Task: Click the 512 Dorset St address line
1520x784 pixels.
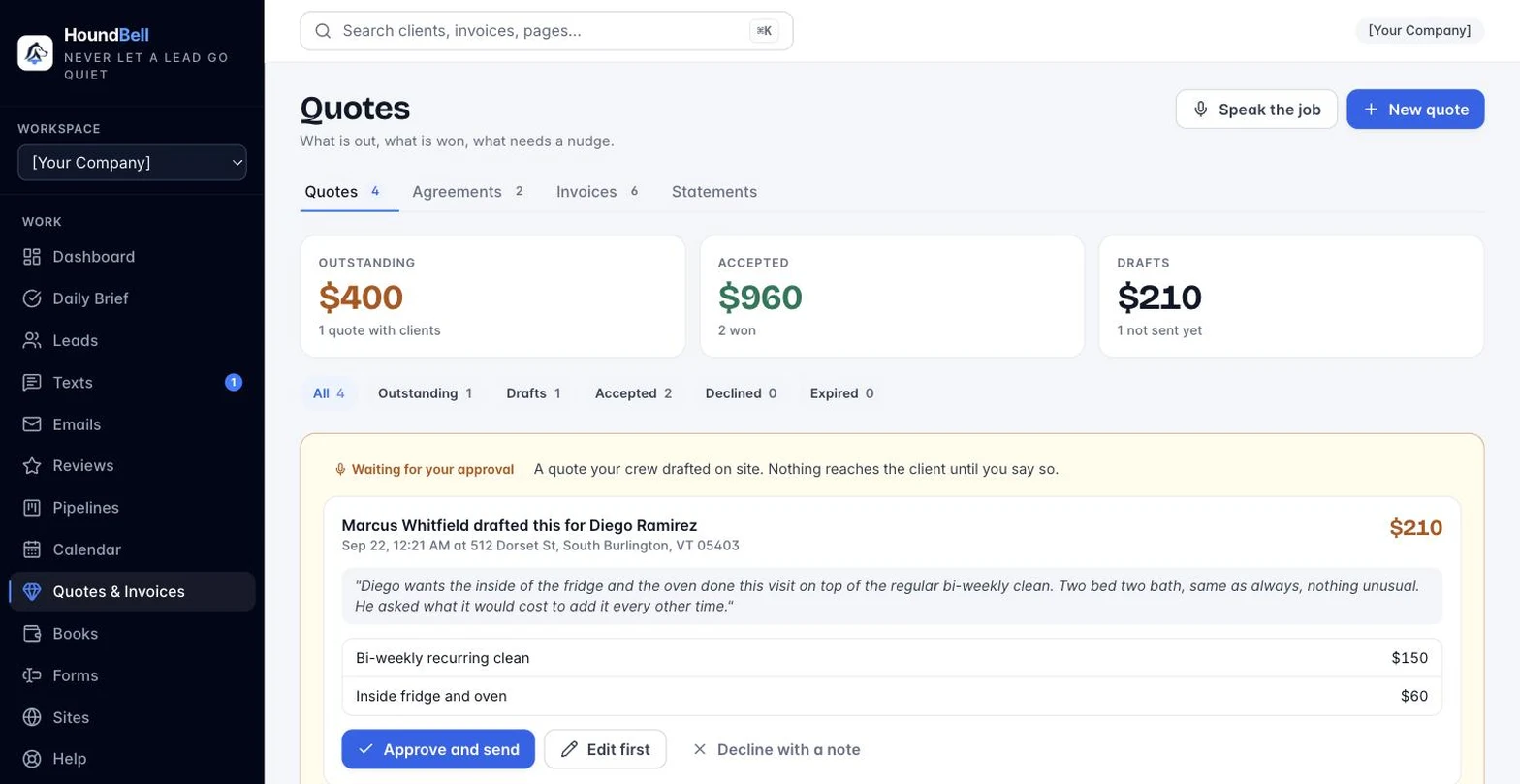Action: tap(540, 546)
